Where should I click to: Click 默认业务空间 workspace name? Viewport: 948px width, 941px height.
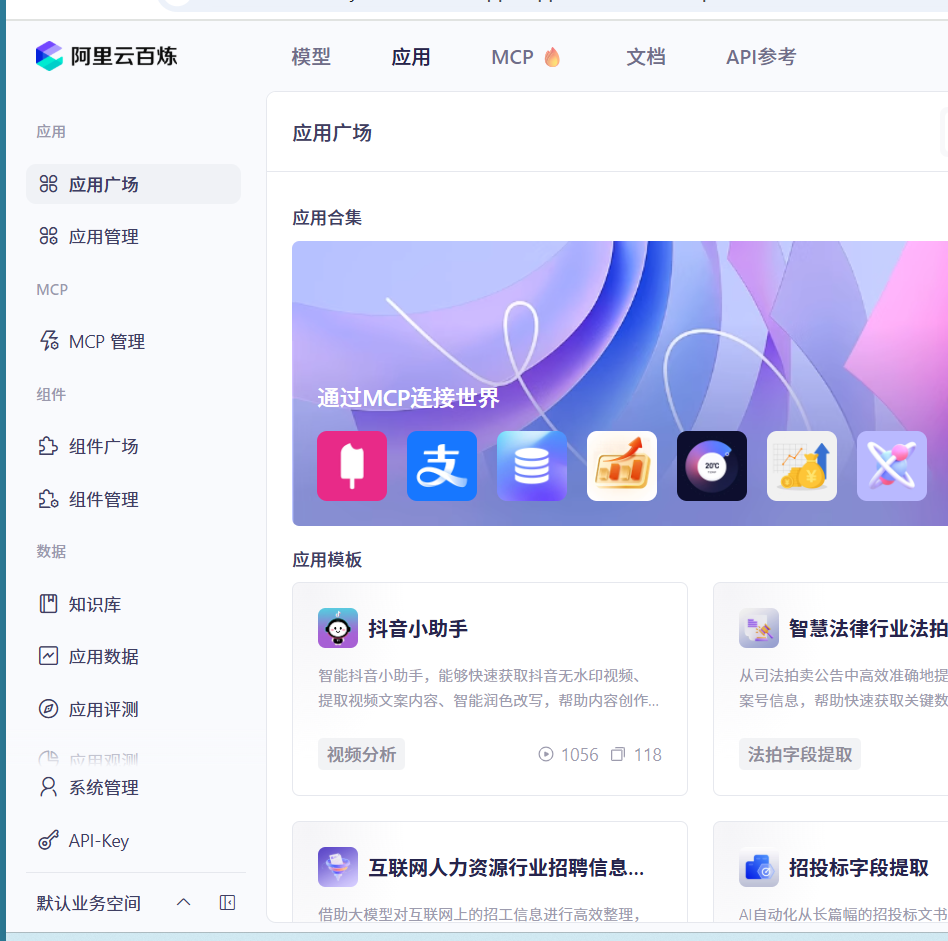[88, 903]
